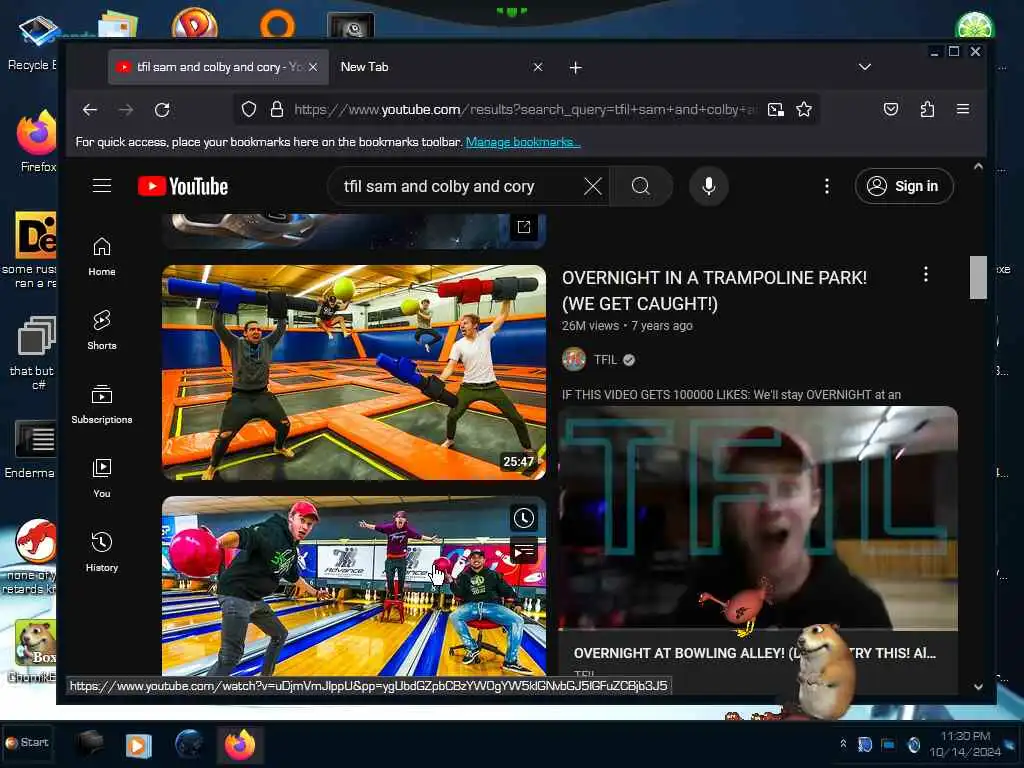1024x768 pixels.
Task: Open OVERNIGHT IN A TRAMPOLINE PARK title
Action: click(x=714, y=291)
